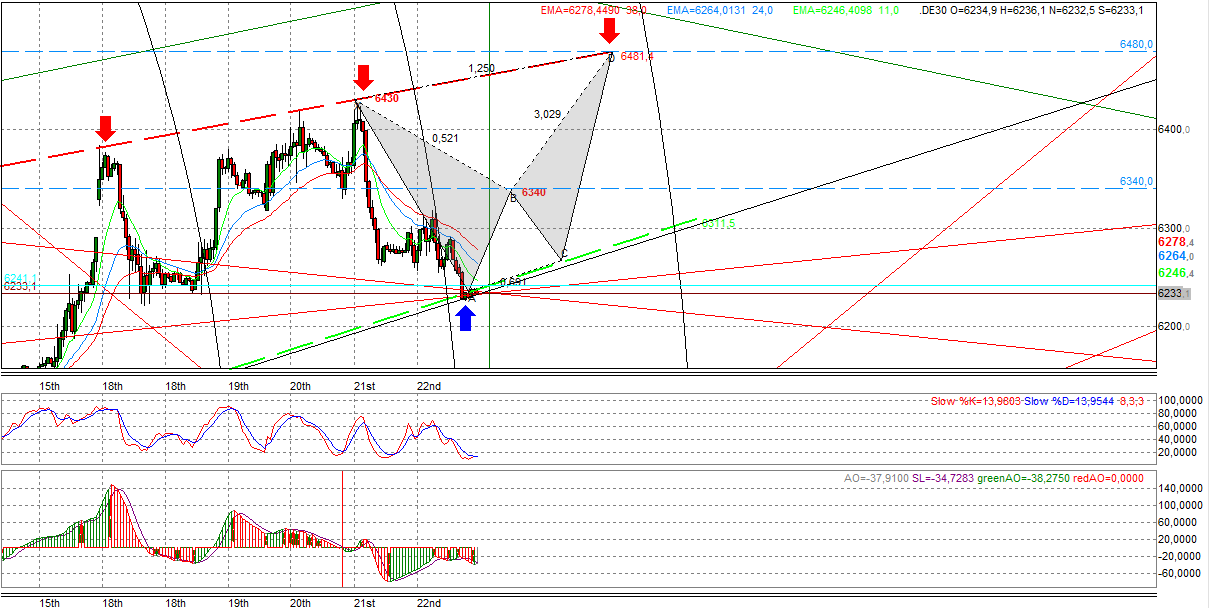Click the 3,029 ratio label

click(547, 114)
